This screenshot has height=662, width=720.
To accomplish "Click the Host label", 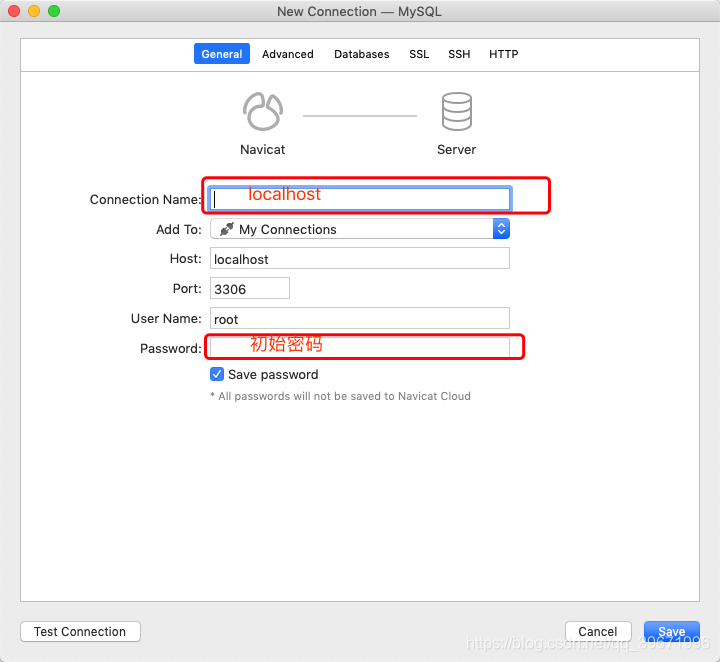I will click(x=186, y=259).
